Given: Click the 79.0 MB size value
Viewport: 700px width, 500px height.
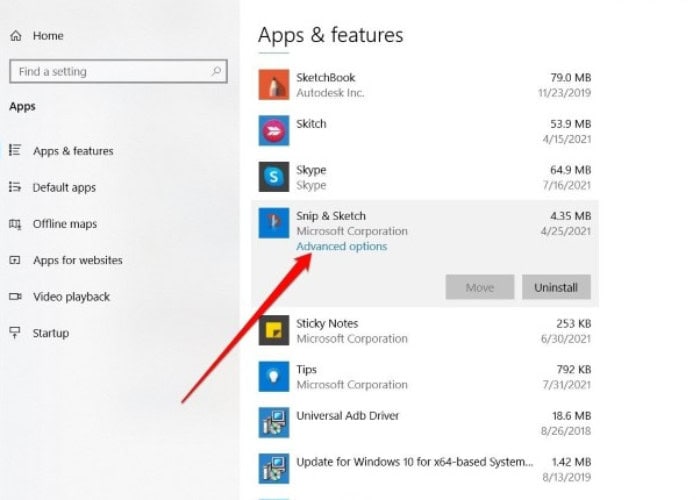Looking at the screenshot, I should (571, 77).
